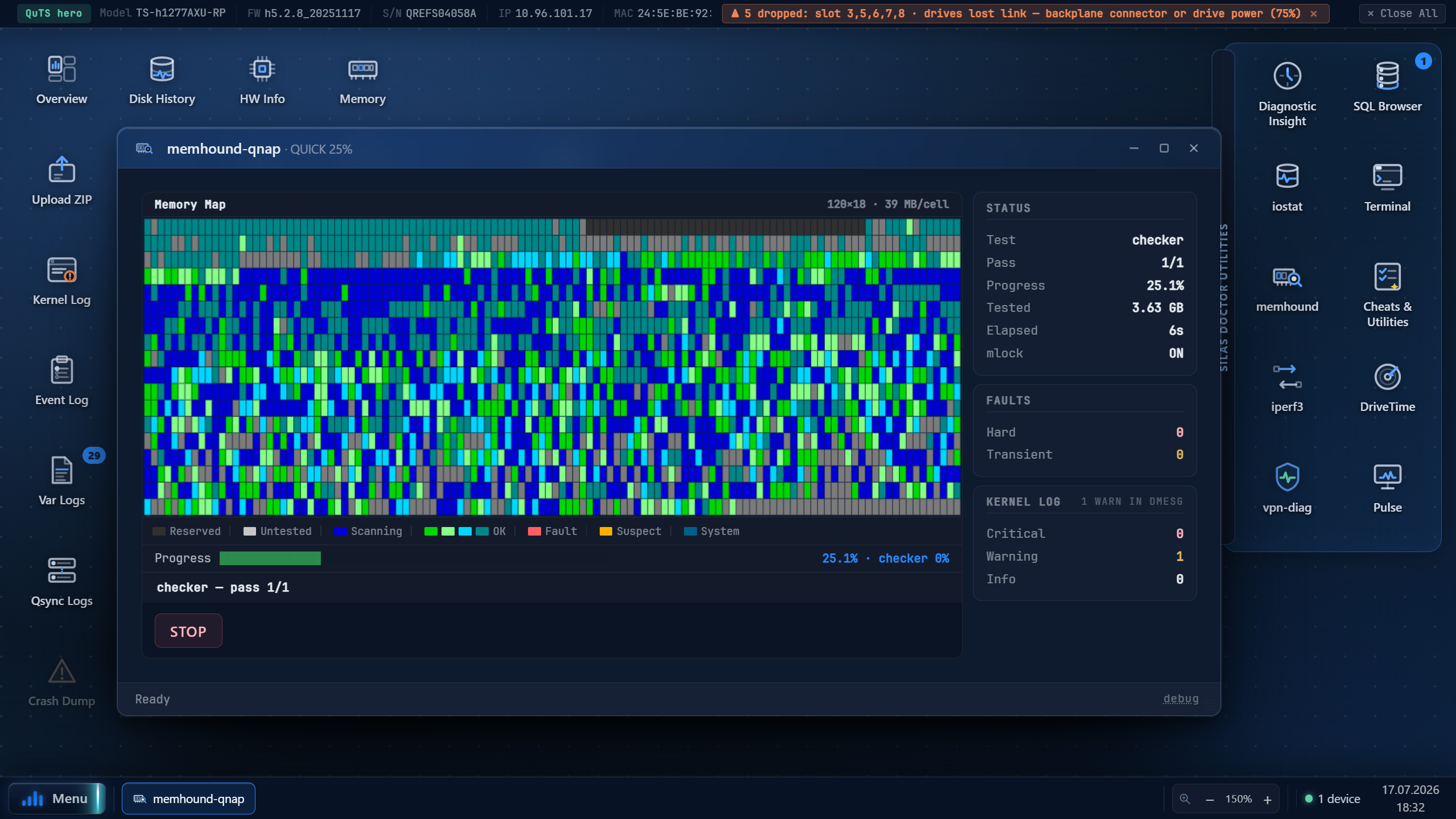Click the taskbar date and time
Viewport: 1456px width, 819px height.
point(1410,799)
